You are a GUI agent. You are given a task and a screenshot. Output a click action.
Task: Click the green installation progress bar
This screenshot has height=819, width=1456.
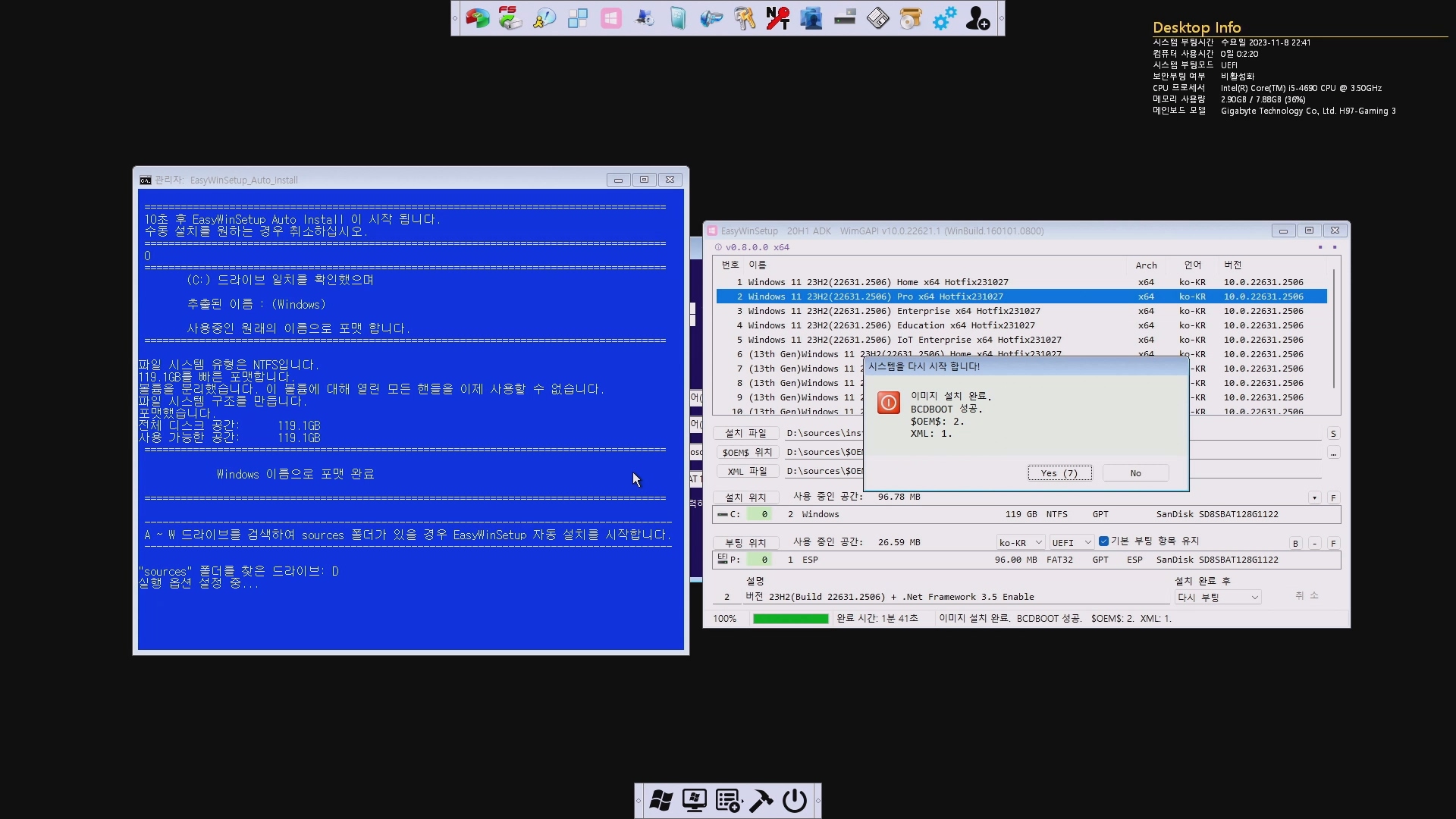tap(790, 619)
